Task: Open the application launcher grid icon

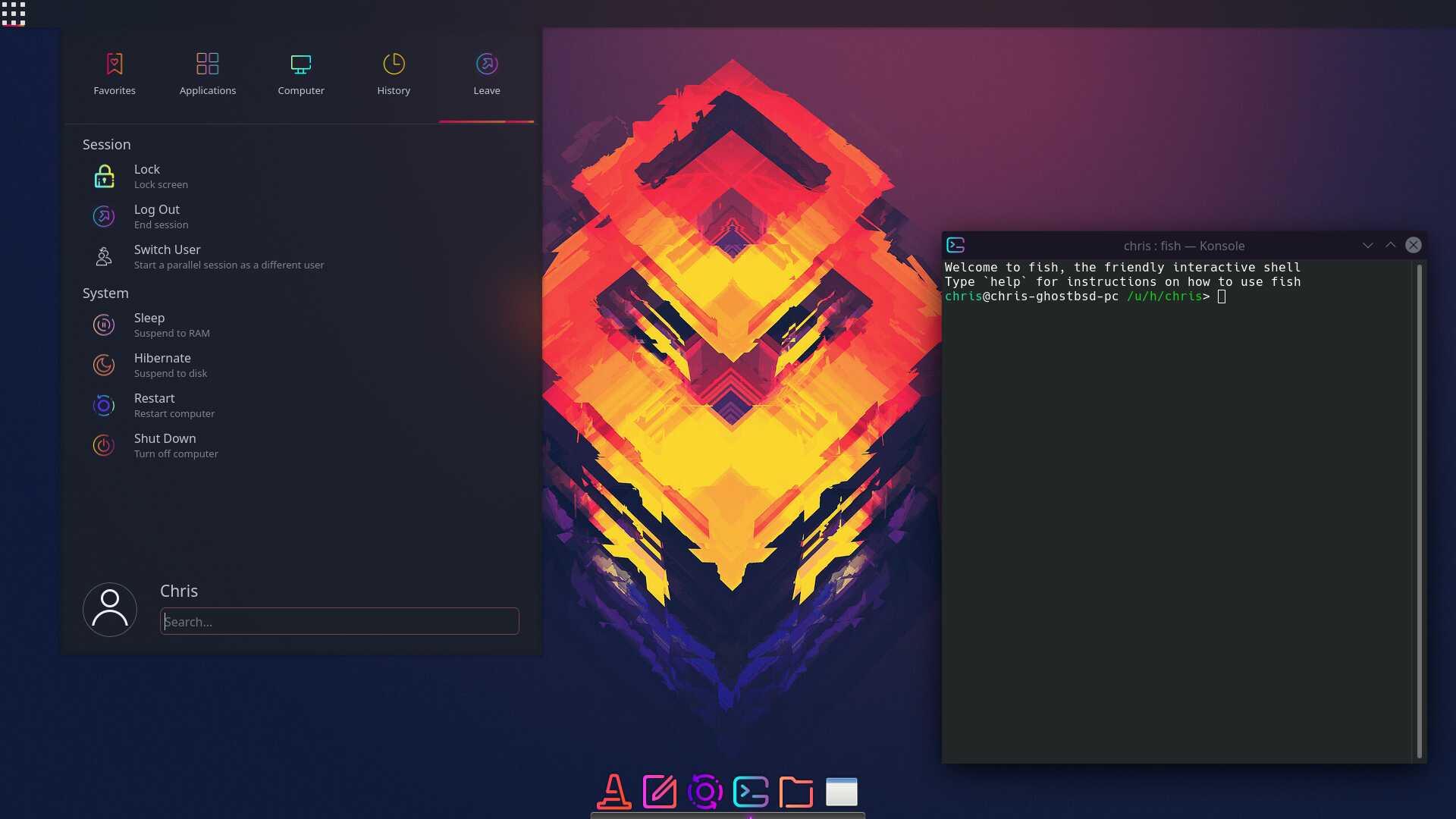Action: click(13, 13)
